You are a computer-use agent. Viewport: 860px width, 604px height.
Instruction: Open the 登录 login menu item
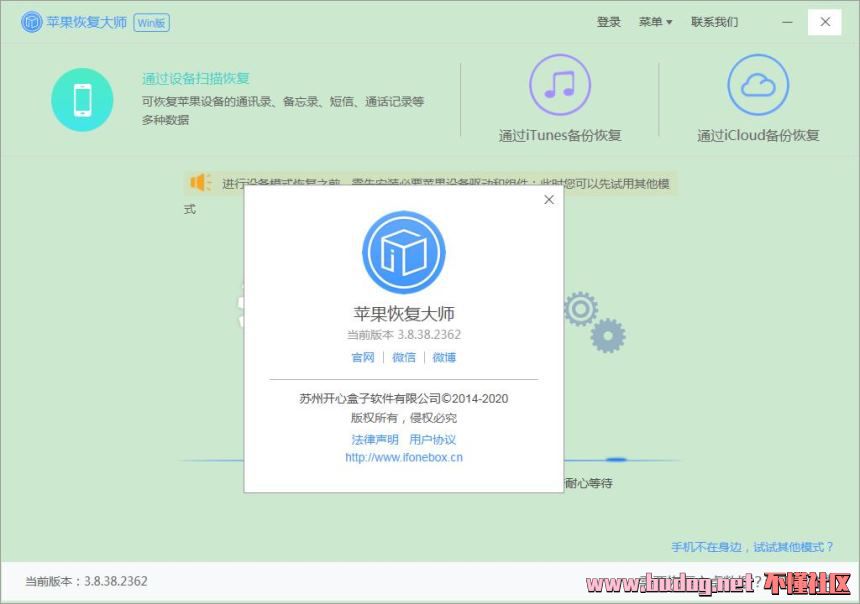pyautogui.click(x=608, y=22)
